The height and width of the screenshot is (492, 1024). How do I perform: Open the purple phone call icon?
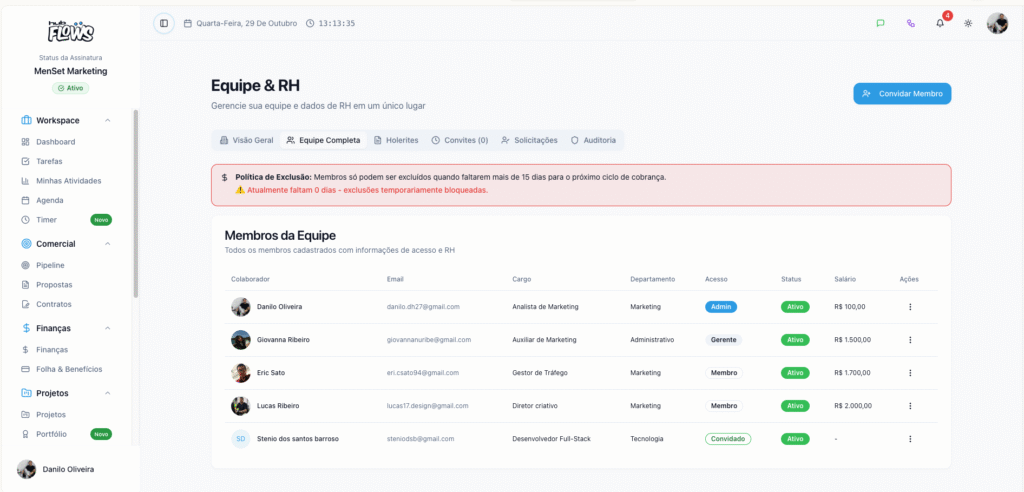coord(911,24)
